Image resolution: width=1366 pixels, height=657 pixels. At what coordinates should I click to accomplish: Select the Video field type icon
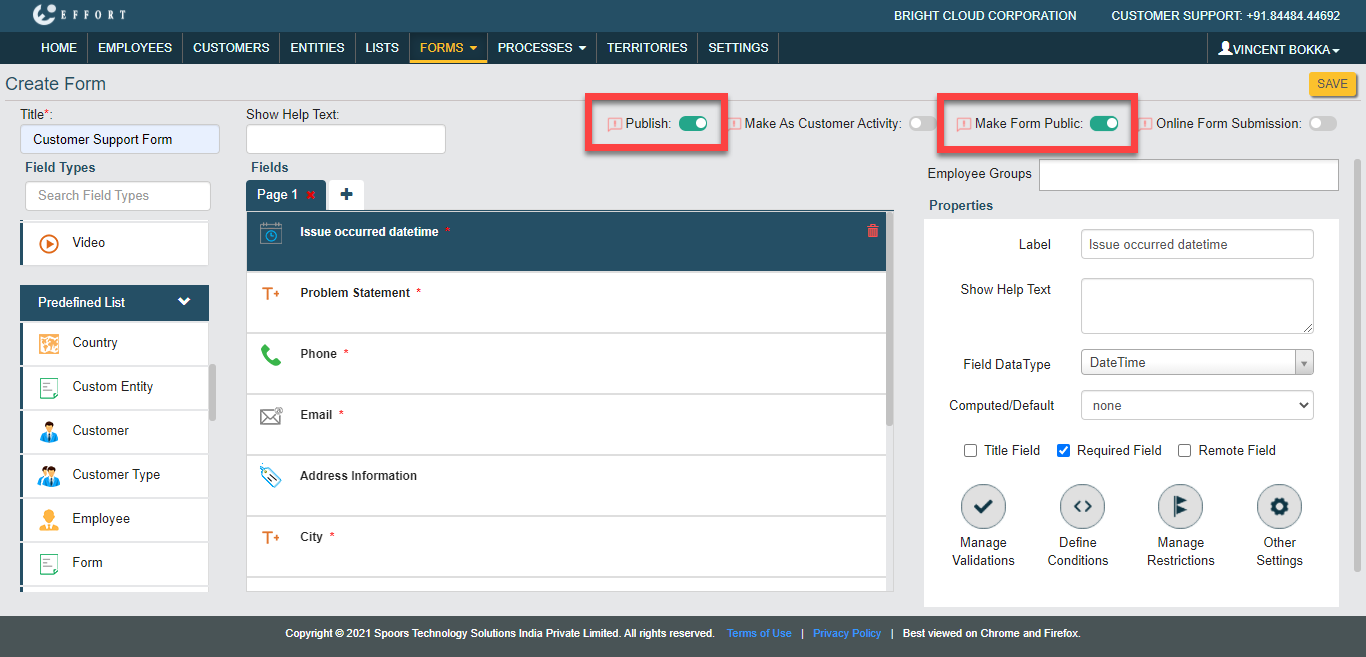click(x=49, y=243)
